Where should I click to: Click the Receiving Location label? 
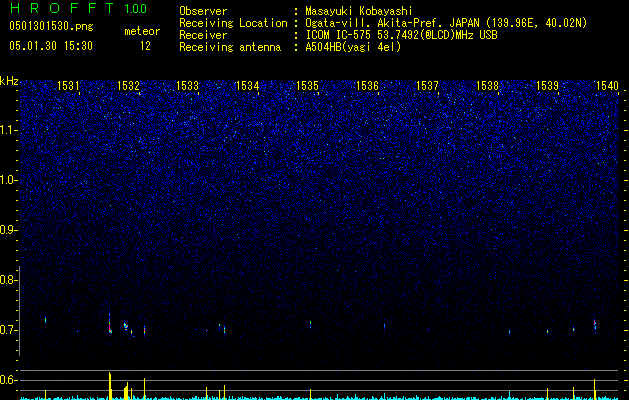(233, 23)
